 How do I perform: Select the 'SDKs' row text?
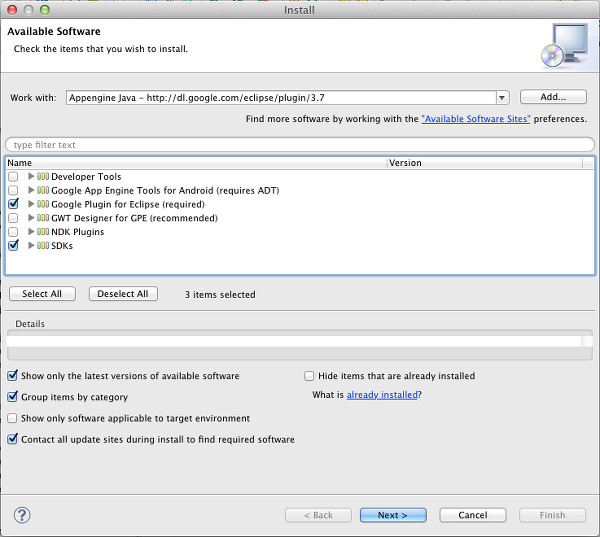click(62, 245)
